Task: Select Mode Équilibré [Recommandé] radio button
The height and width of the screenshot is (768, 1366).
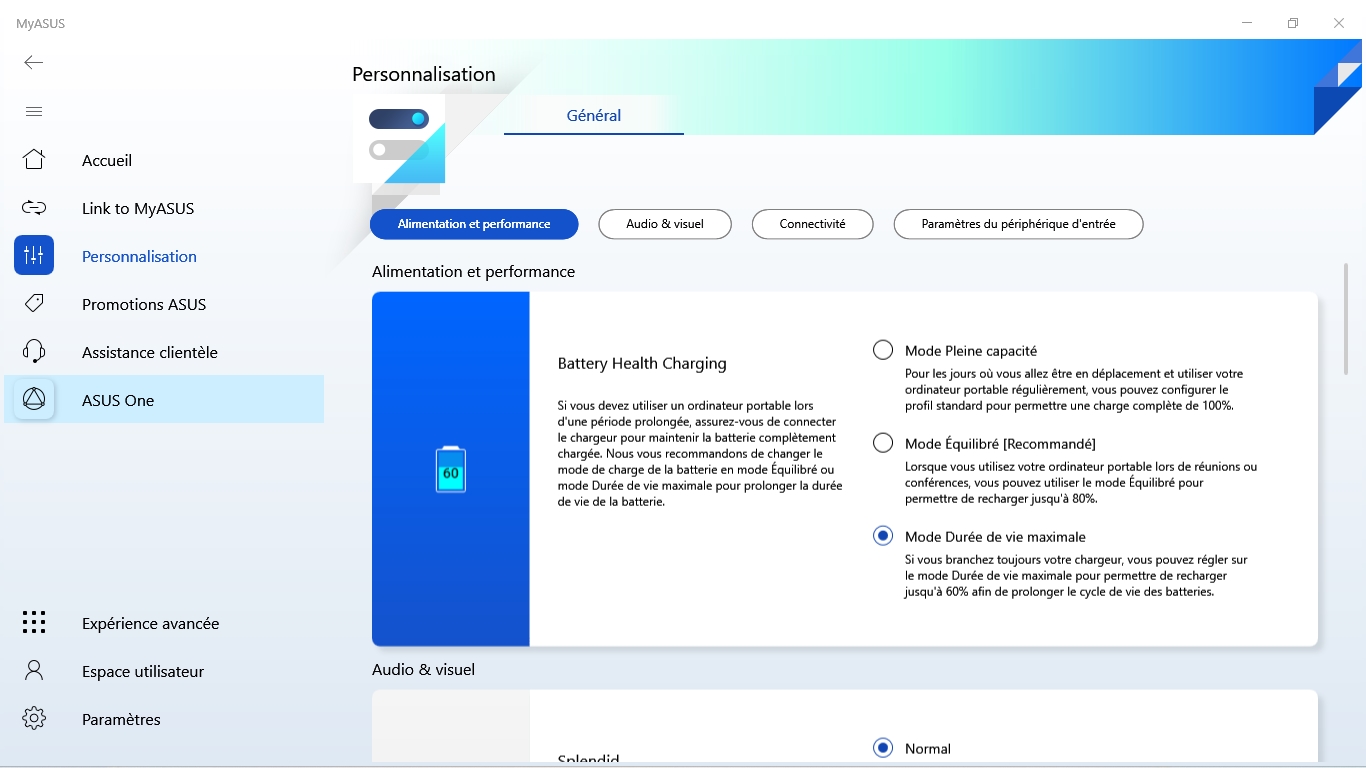Action: pos(883,443)
